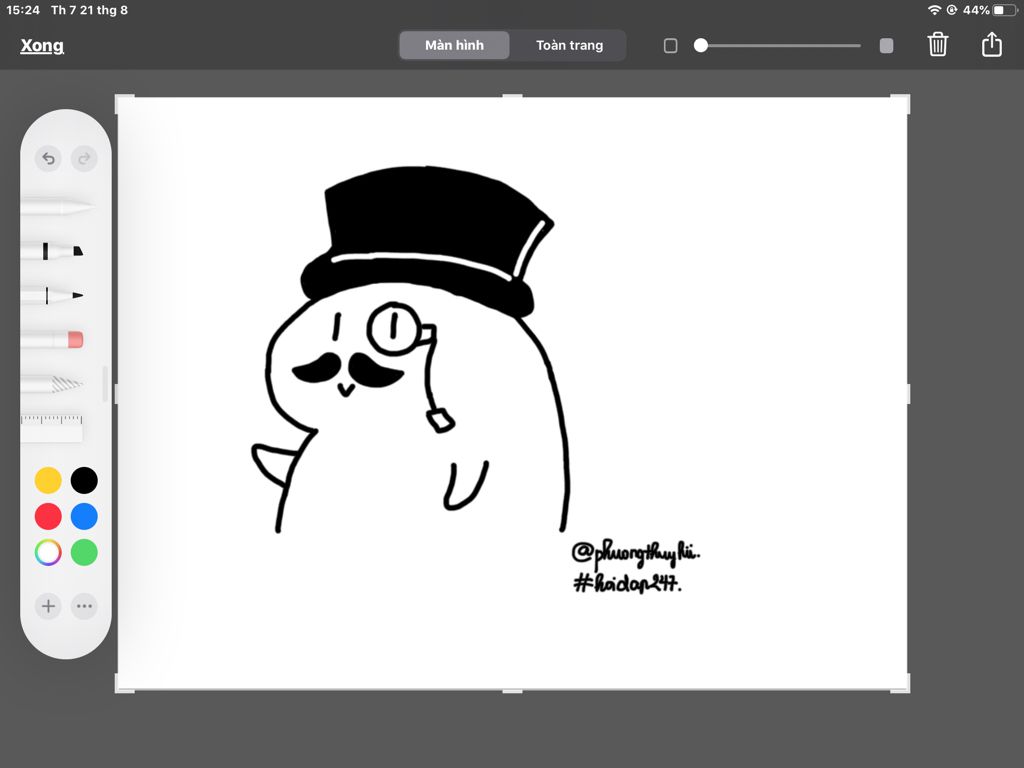
Task: Select the marker highlighter tool
Action: (x=53, y=251)
